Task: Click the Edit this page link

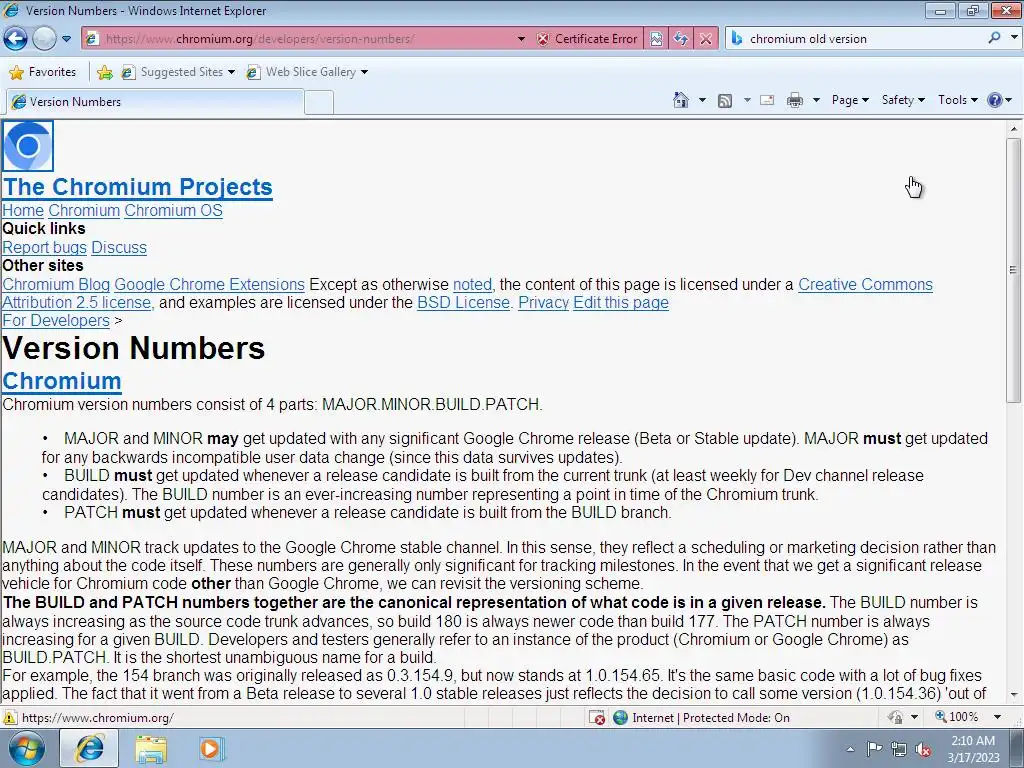Action: 621,302
